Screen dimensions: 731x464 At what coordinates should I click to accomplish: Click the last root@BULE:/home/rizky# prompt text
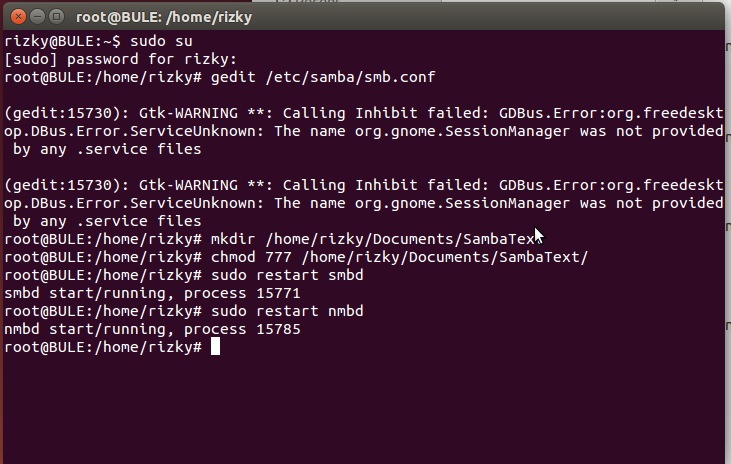[103, 347]
